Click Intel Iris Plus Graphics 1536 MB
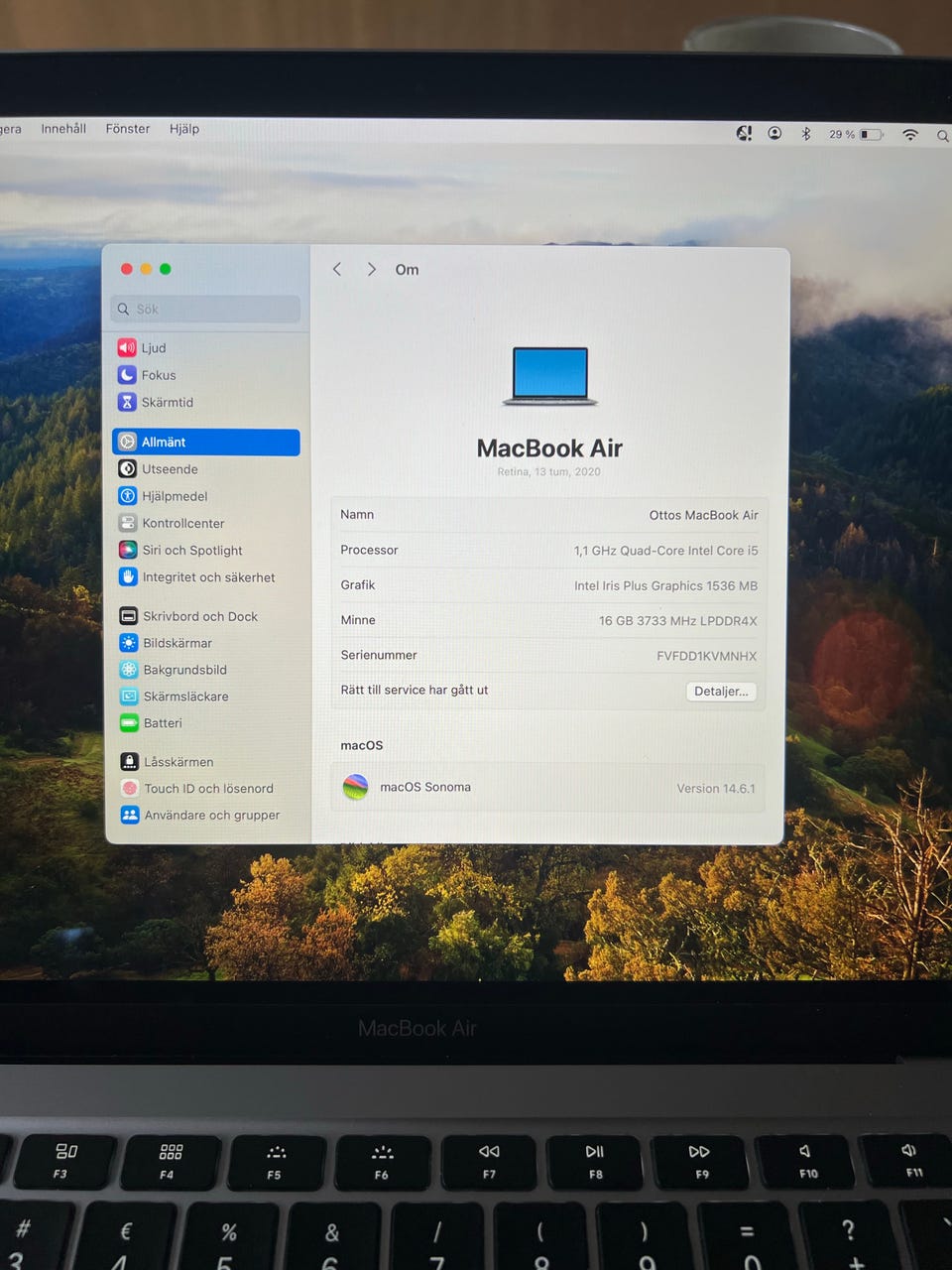This screenshot has height=1270, width=952. click(x=666, y=586)
